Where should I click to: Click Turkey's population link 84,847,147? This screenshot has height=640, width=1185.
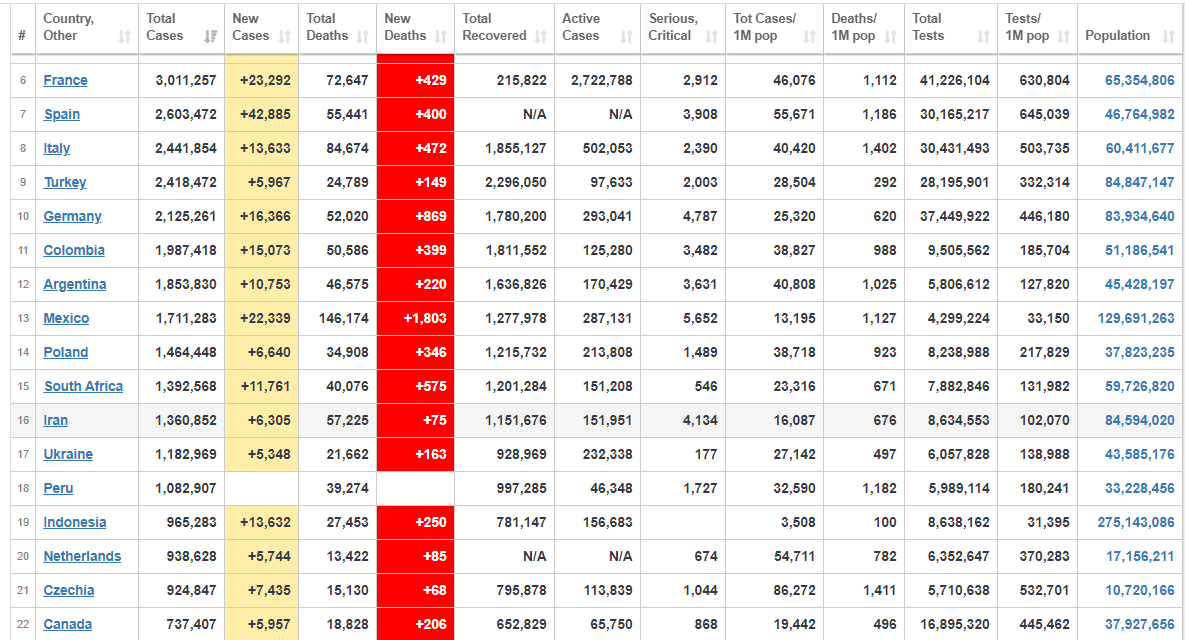(1140, 182)
